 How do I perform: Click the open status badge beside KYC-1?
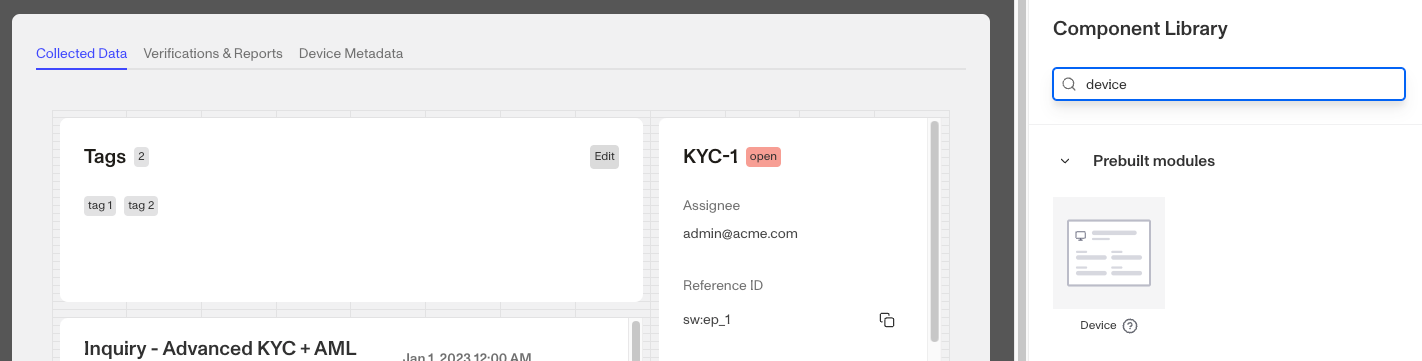(763, 156)
